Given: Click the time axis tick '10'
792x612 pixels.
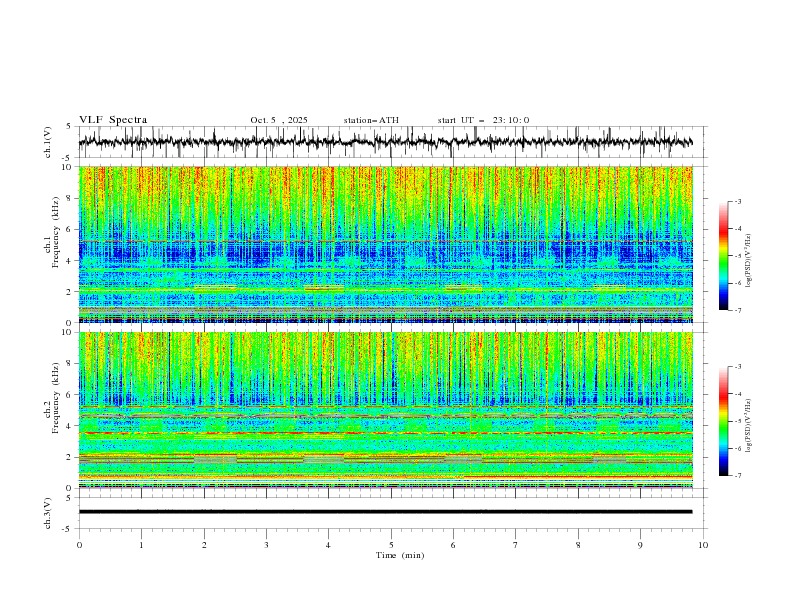Looking at the screenshot, I should [x=703, y=545].
